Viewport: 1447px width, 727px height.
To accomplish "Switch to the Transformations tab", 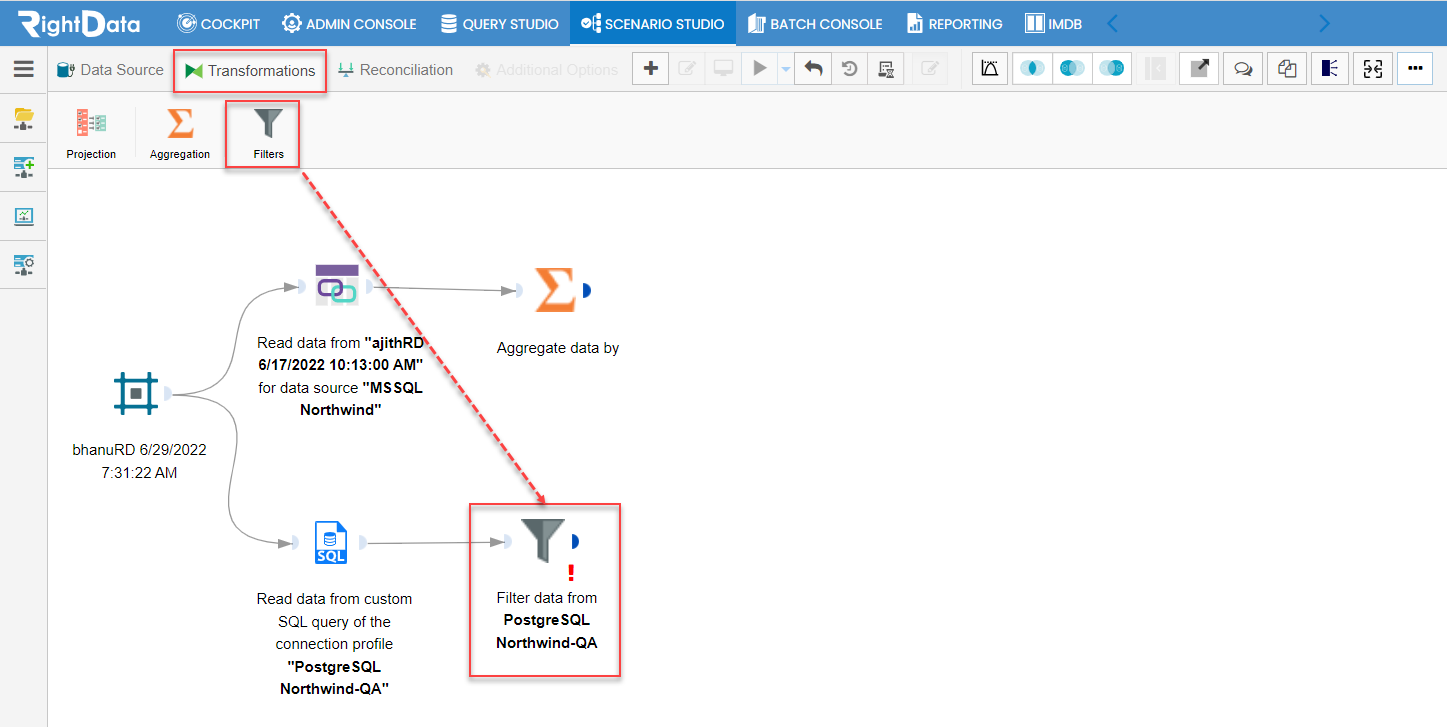I will 250,71.
